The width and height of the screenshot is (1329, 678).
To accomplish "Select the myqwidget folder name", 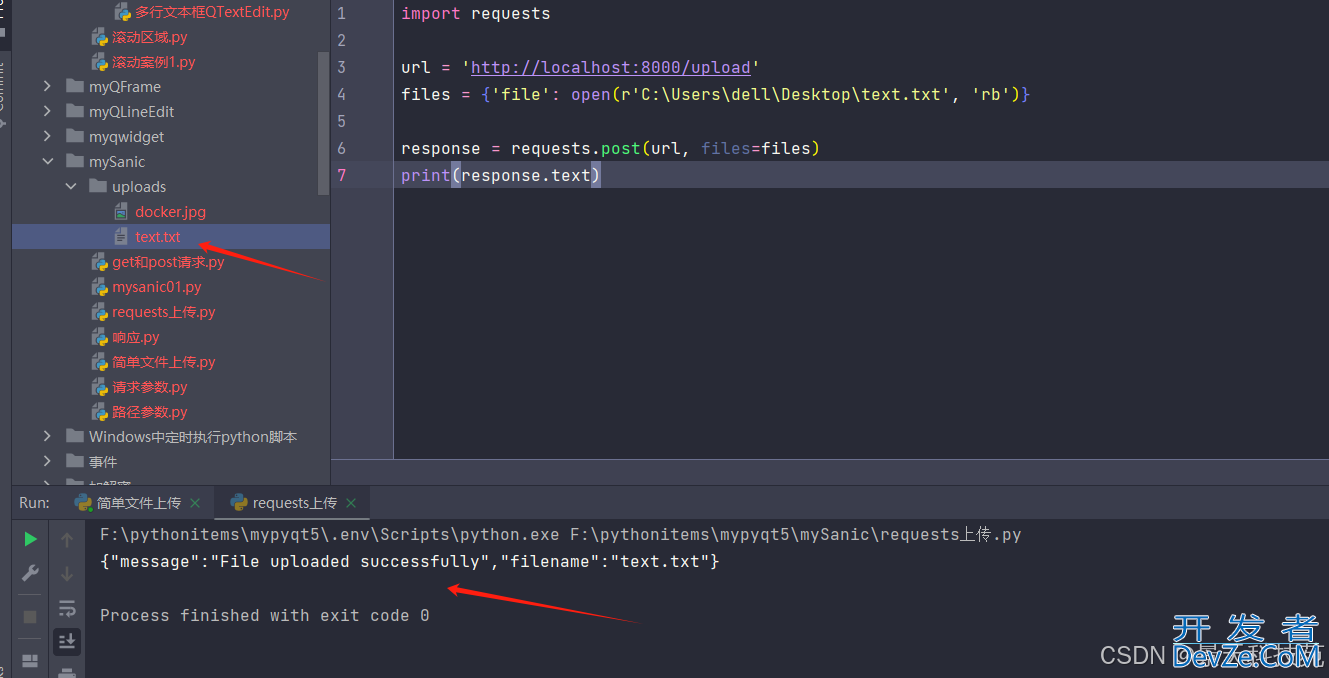I will (127, 137).
